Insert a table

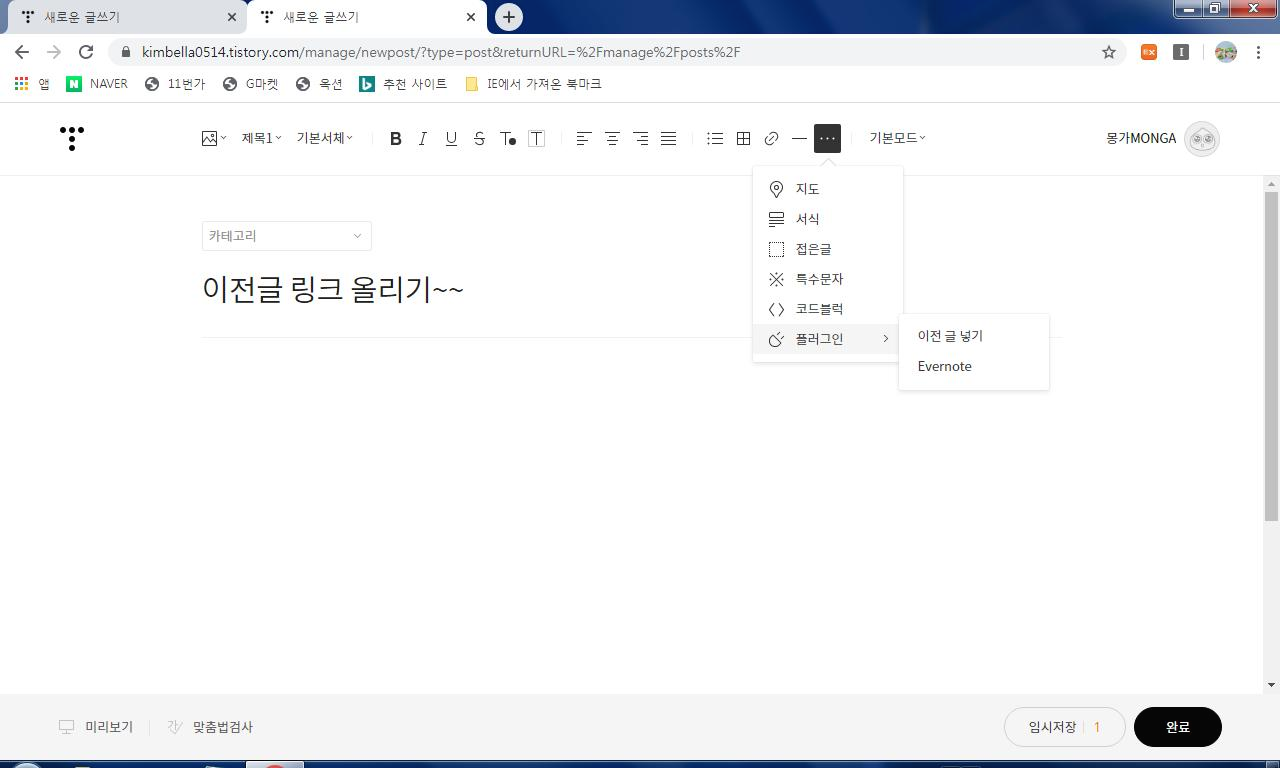point(743,138)
